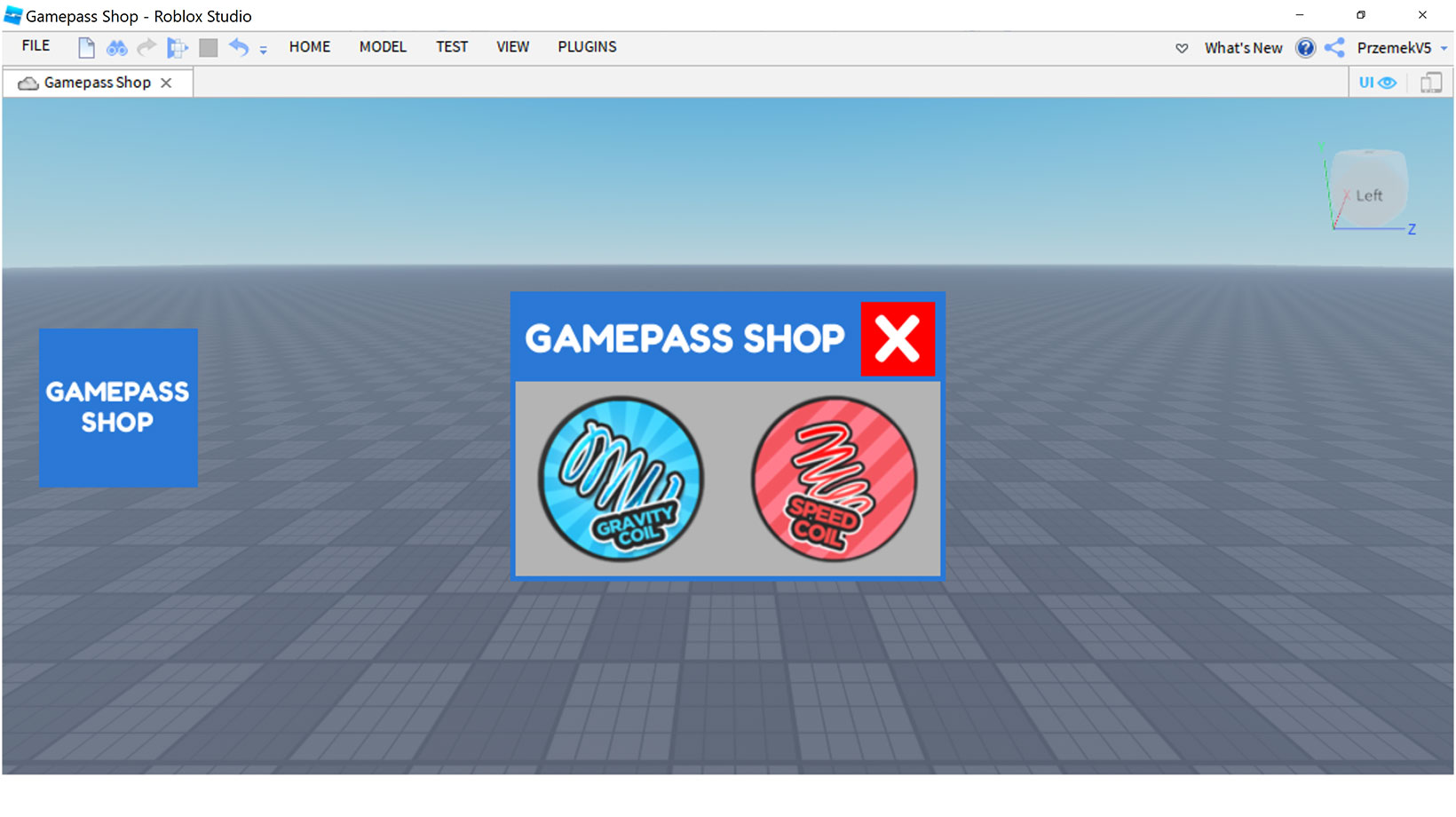Screen dimensions: 1456x817
Task: Switch to the TEST ribbon tab
Action: [x=452, y=47]
